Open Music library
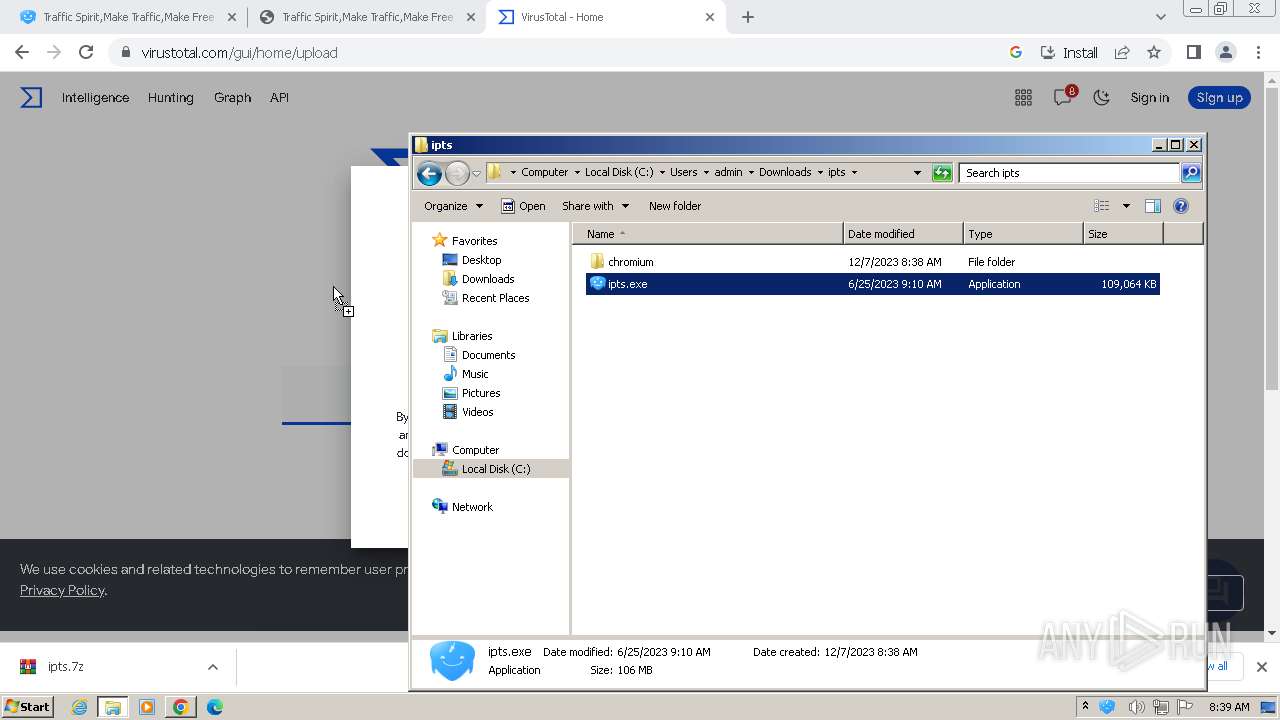This screenshot has width=1280, height=720. pos(475,374)
